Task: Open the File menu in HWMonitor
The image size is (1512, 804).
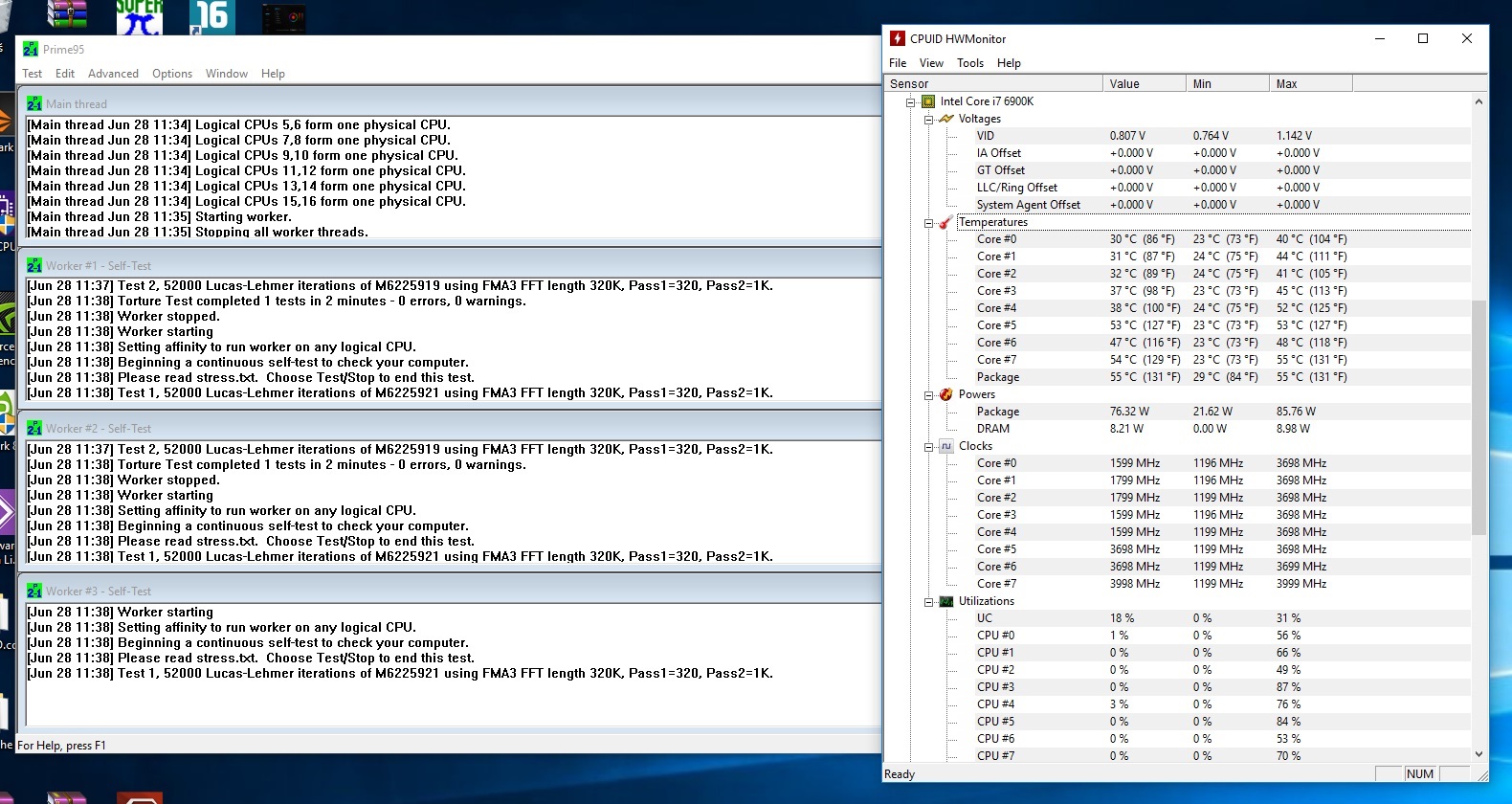Action: (x=898, y=63)
